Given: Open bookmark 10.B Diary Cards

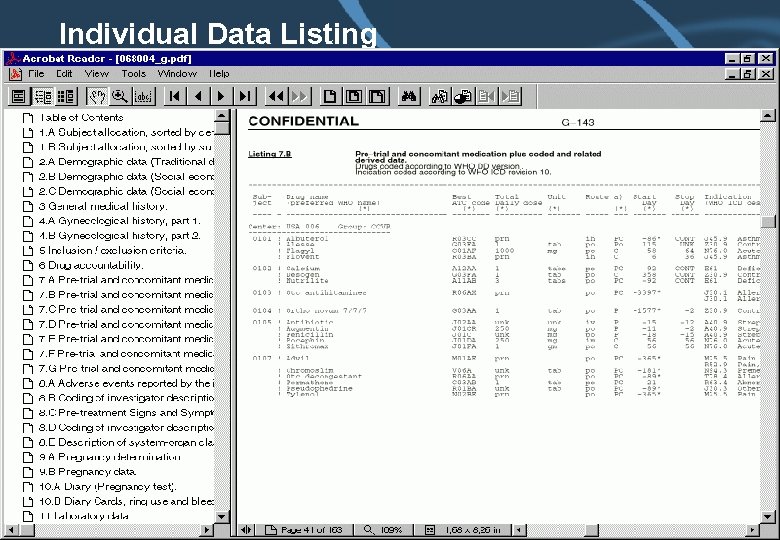Looking at the screenshot, I should (x=126, y=501).
